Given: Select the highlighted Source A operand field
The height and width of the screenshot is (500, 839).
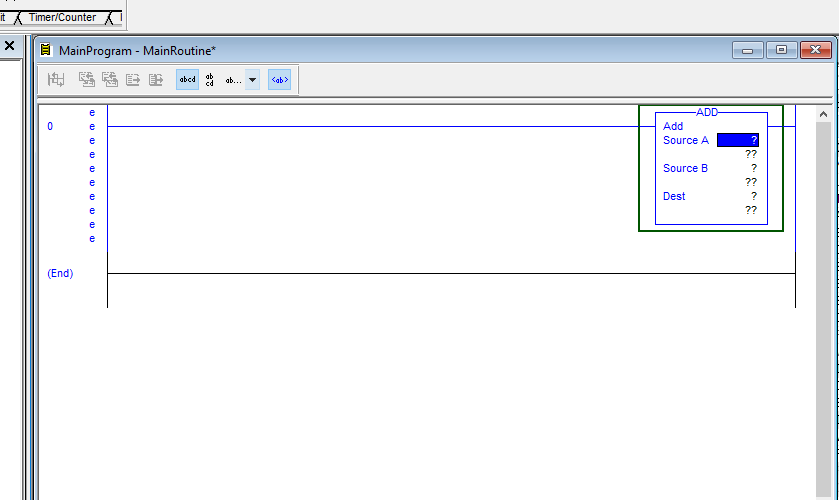Looking at the screenshot, I should tap(737, 140).
